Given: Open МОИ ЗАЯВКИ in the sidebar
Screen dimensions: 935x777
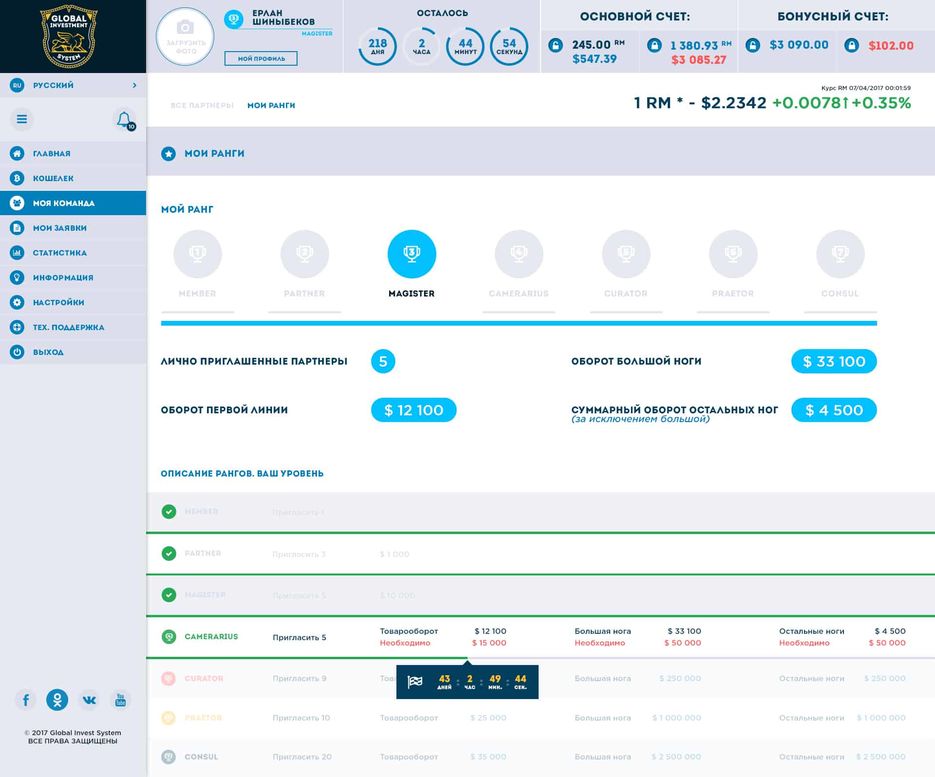Looking at the screenshot, I should [x=73, y=228].
